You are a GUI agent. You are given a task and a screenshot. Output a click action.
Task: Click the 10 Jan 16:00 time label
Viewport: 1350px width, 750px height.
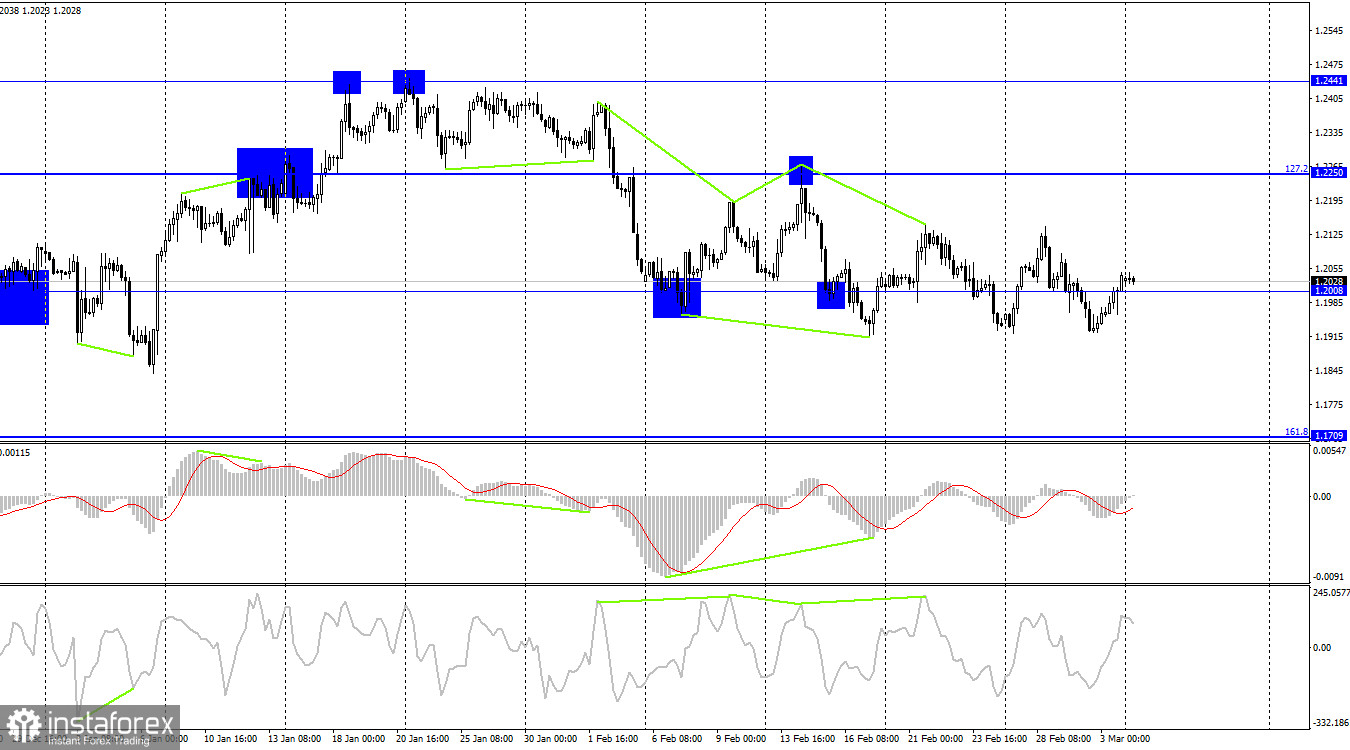pyautogui.click(x=230, y=739)
